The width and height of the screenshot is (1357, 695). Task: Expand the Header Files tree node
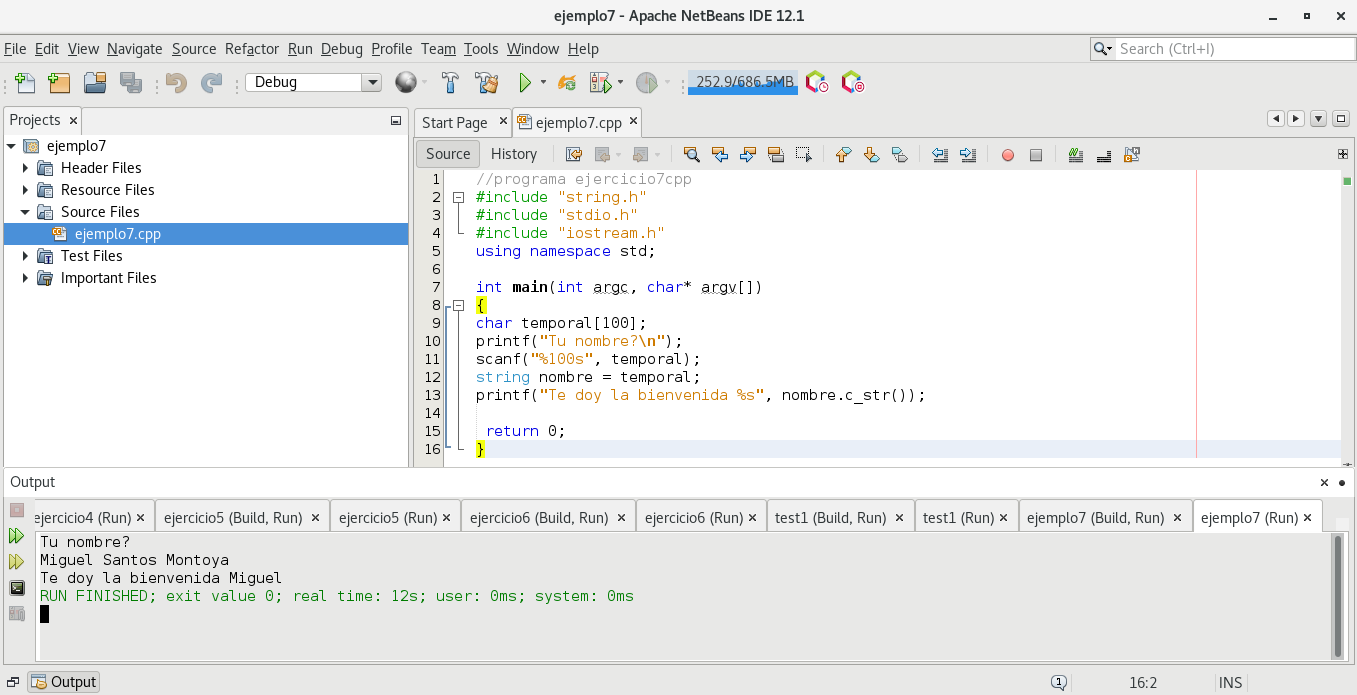pos(26,168)
